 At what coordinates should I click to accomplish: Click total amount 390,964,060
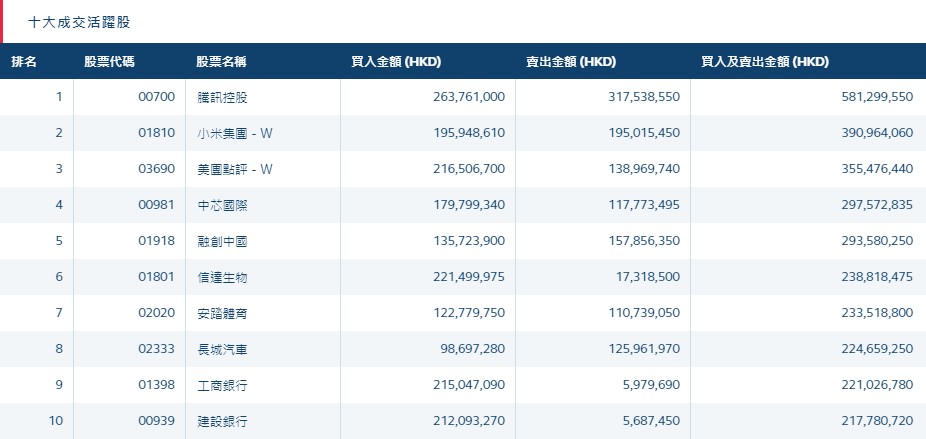[x=877, y=132]
